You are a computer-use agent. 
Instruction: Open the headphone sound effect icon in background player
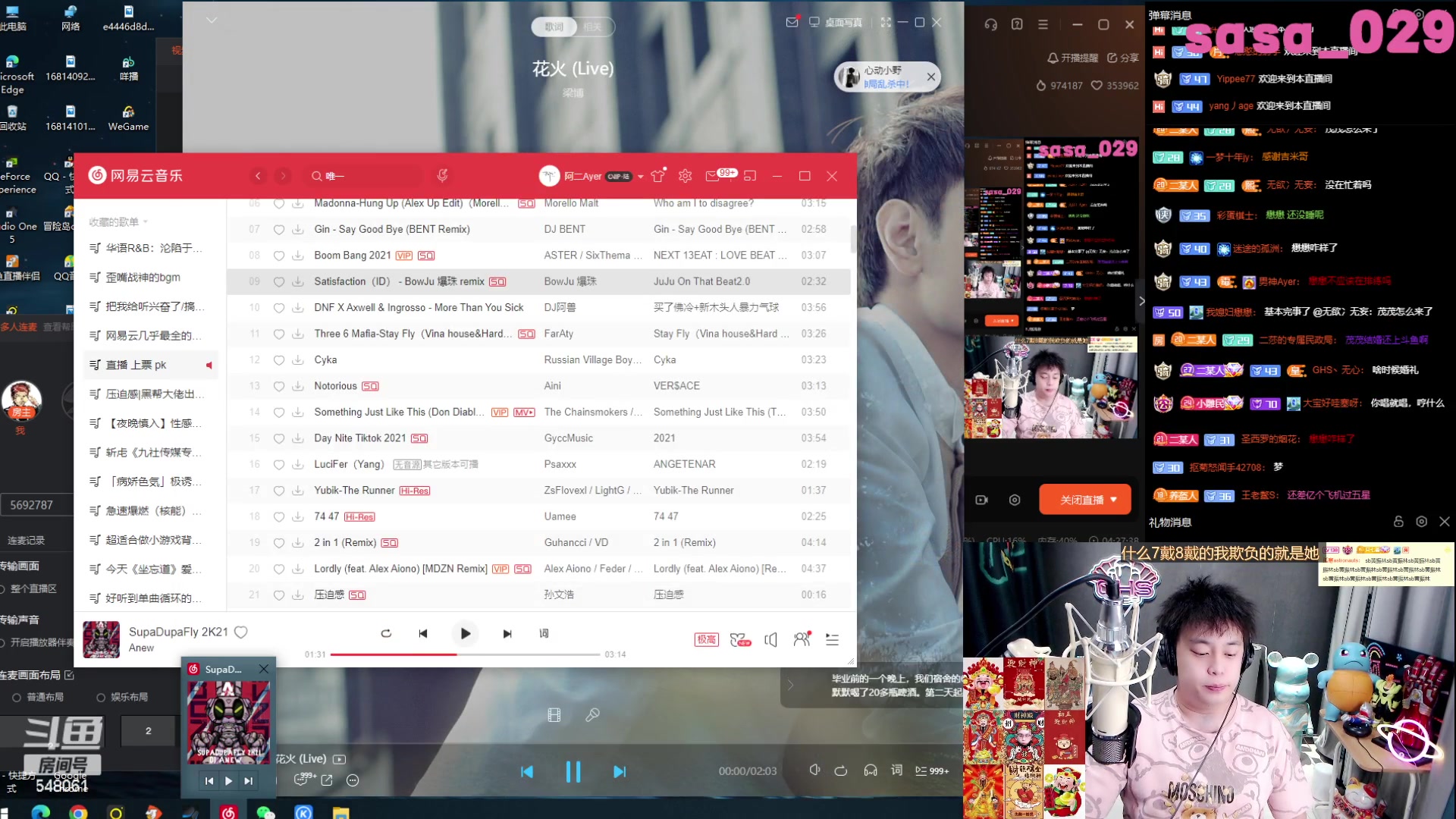pos(871,770)
